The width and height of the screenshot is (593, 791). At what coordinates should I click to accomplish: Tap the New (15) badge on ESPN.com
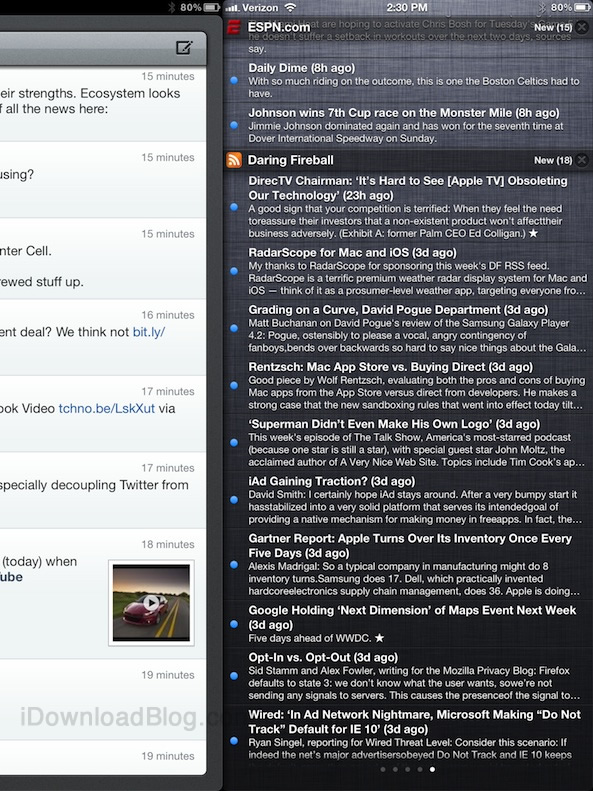point(553,27)
